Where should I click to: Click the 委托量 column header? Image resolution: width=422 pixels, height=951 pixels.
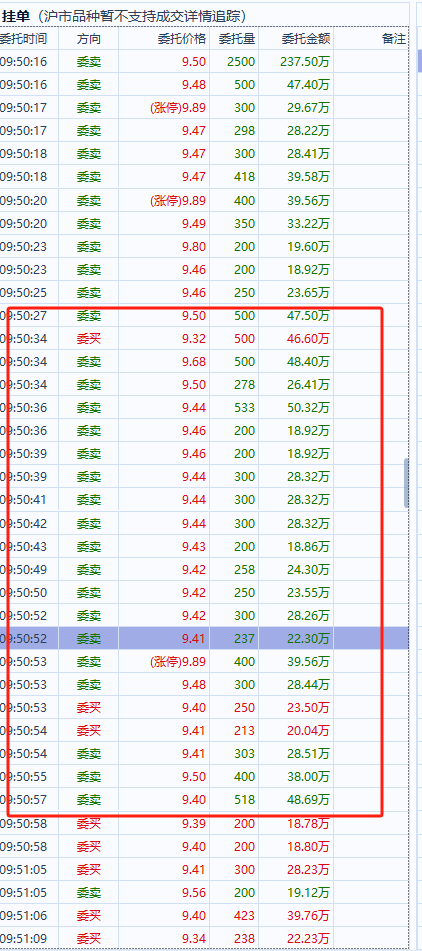234,39
